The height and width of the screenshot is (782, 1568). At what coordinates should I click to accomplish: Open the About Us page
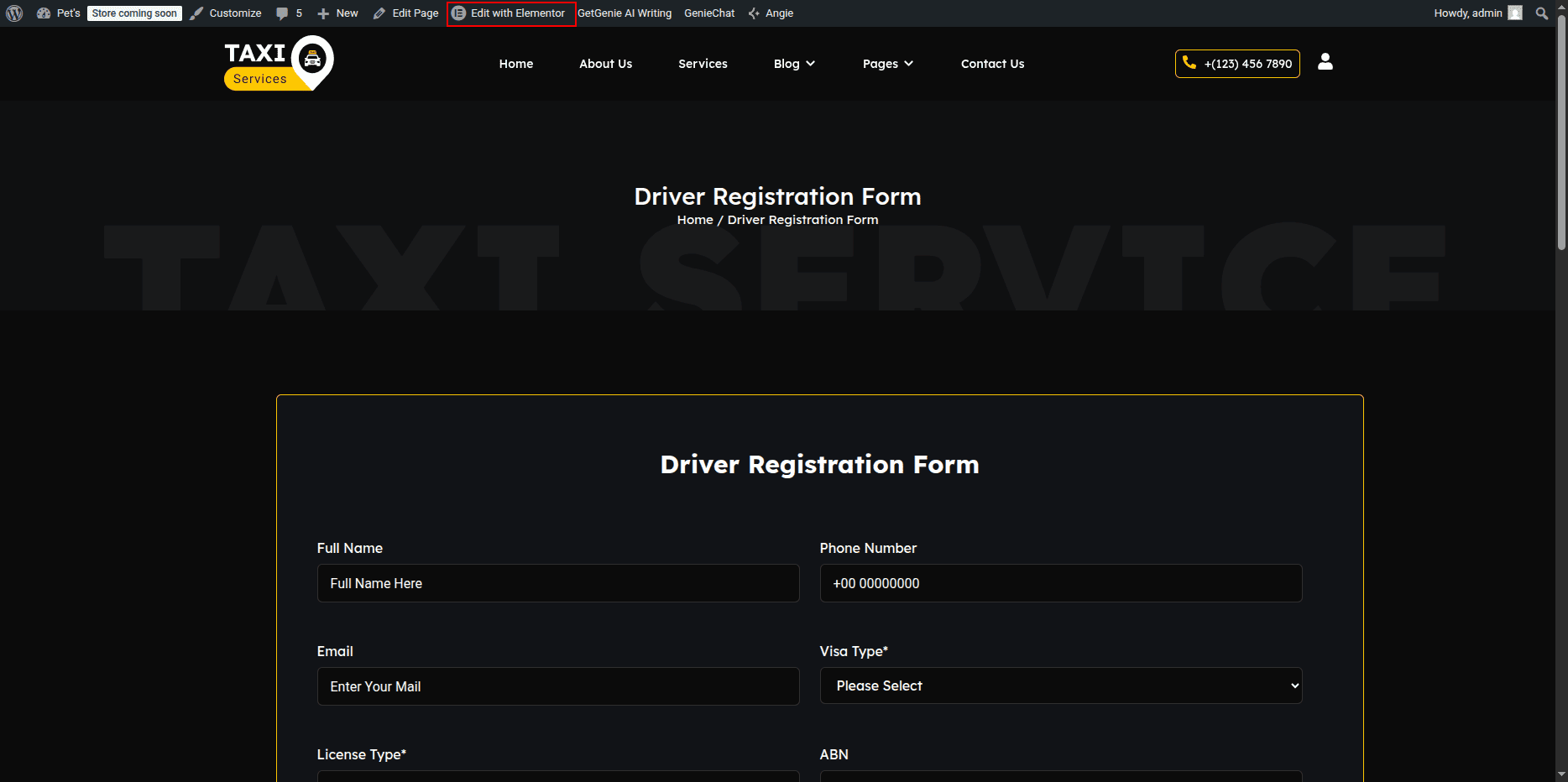click(x=606, y=64)
